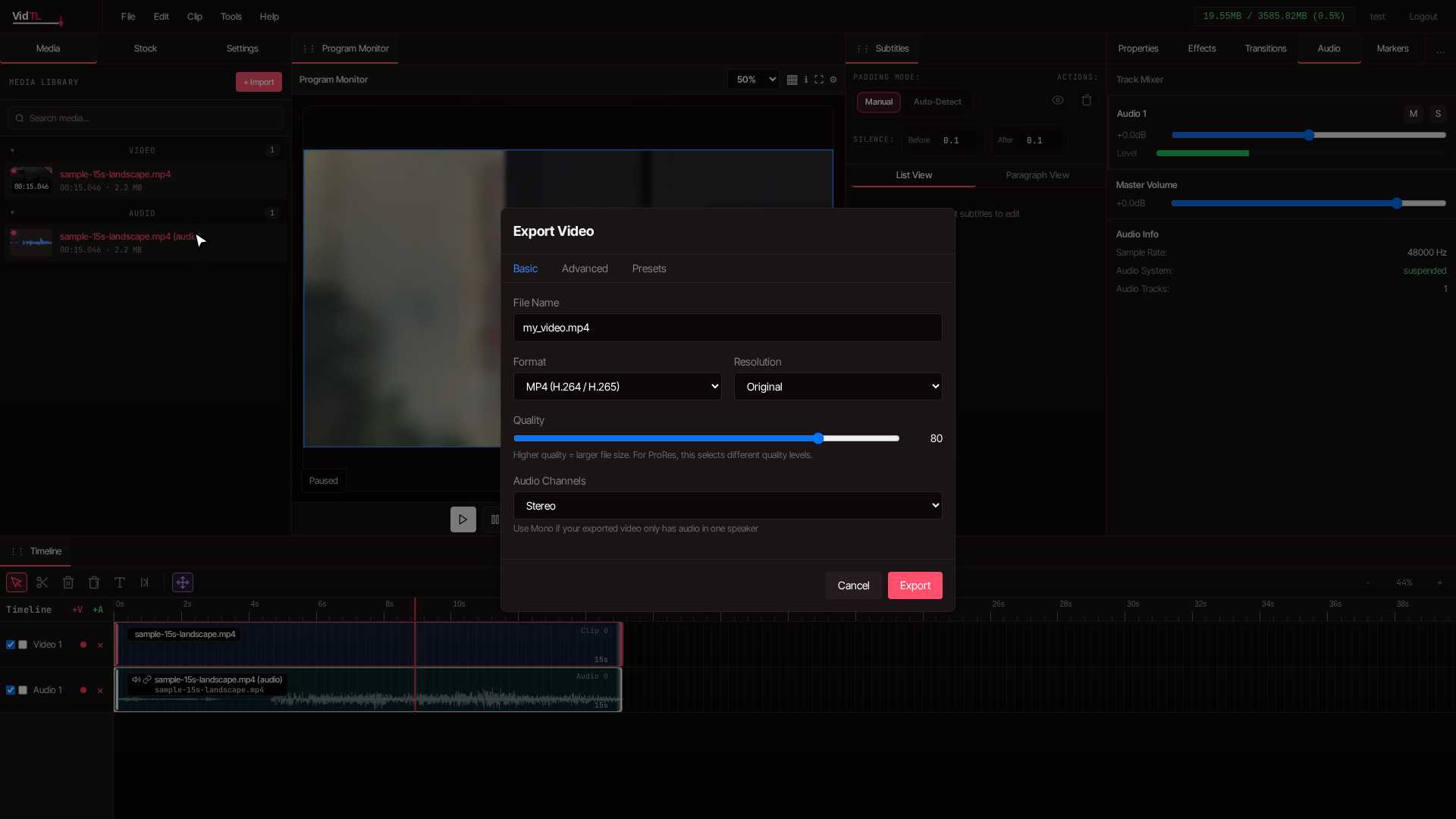
Task: Click Logout link
Action: pos(1423,17)
